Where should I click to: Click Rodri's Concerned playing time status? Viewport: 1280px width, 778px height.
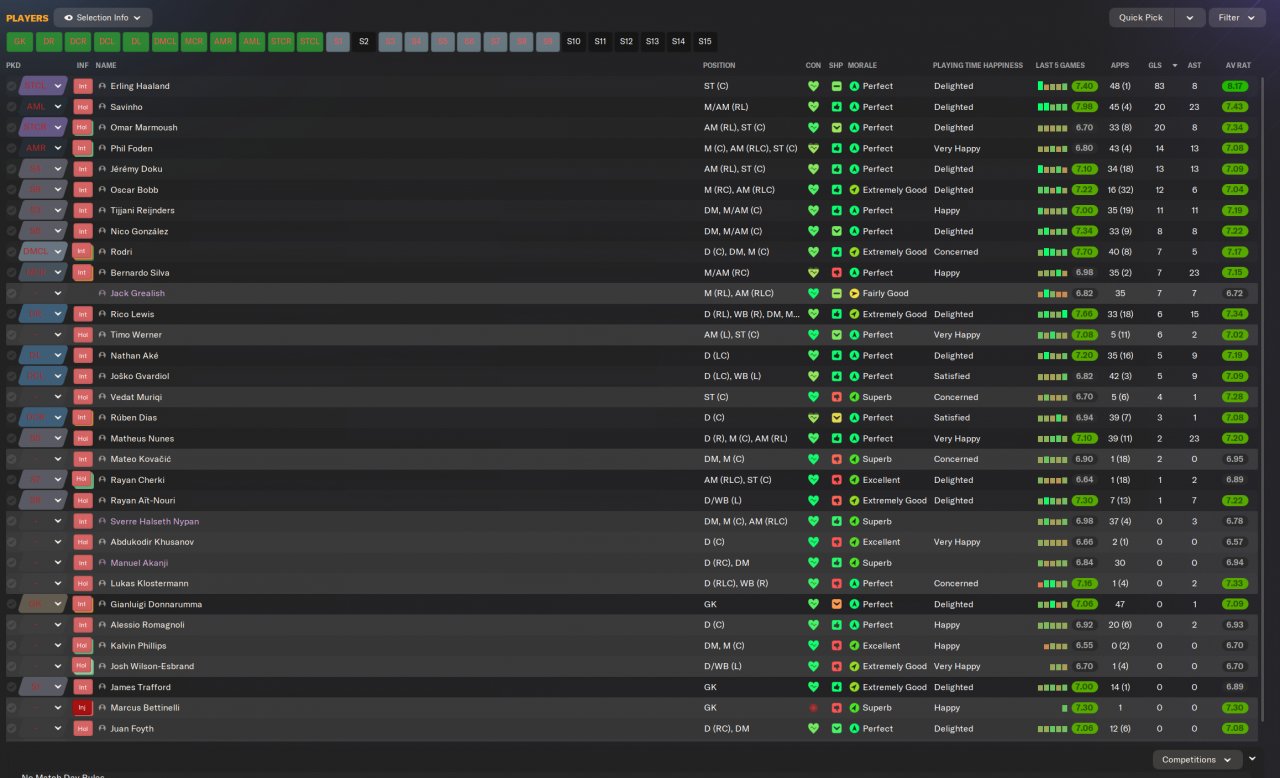pos(956,252)
